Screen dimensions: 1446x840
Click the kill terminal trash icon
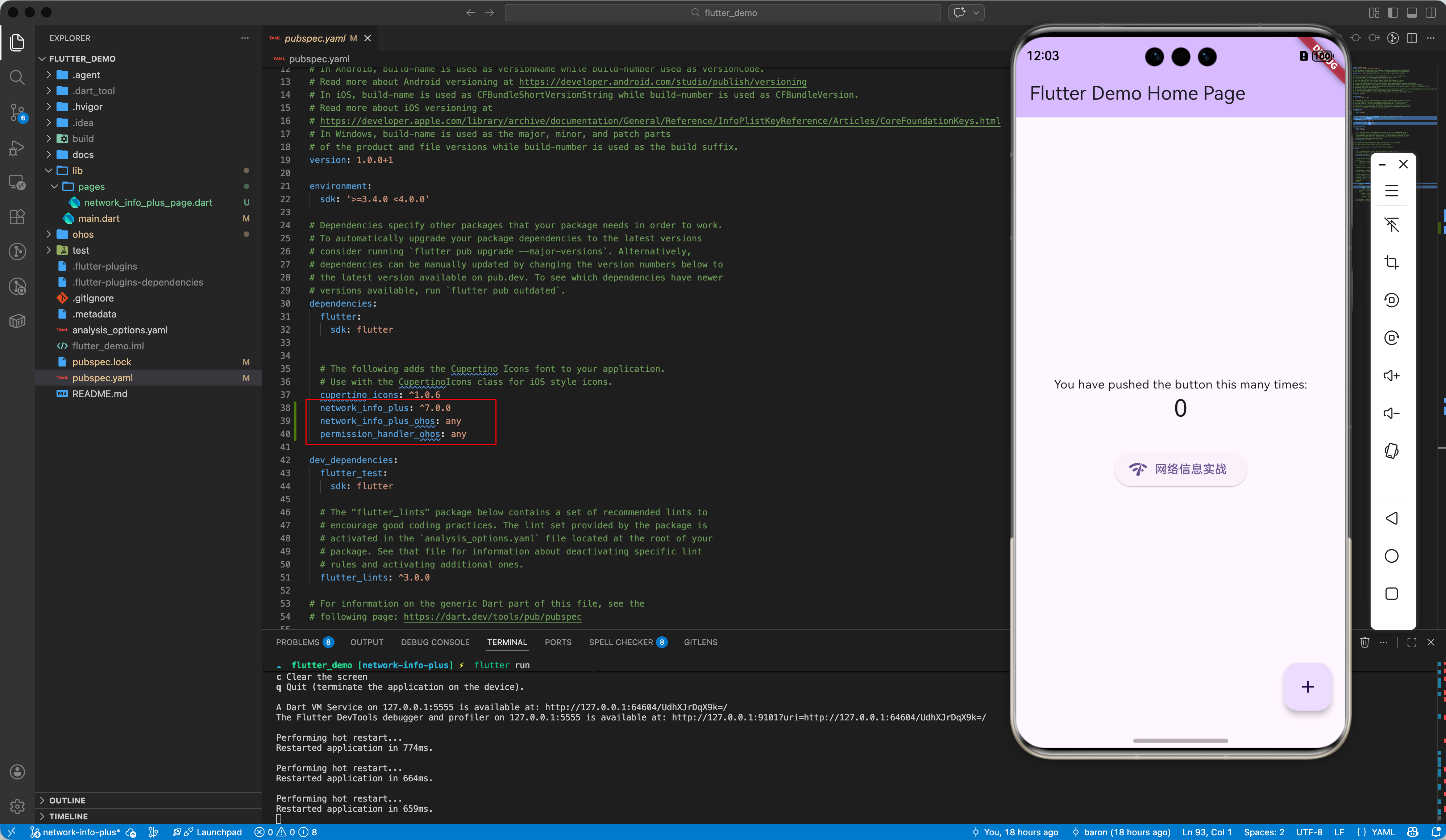(x=1364, y=642)
